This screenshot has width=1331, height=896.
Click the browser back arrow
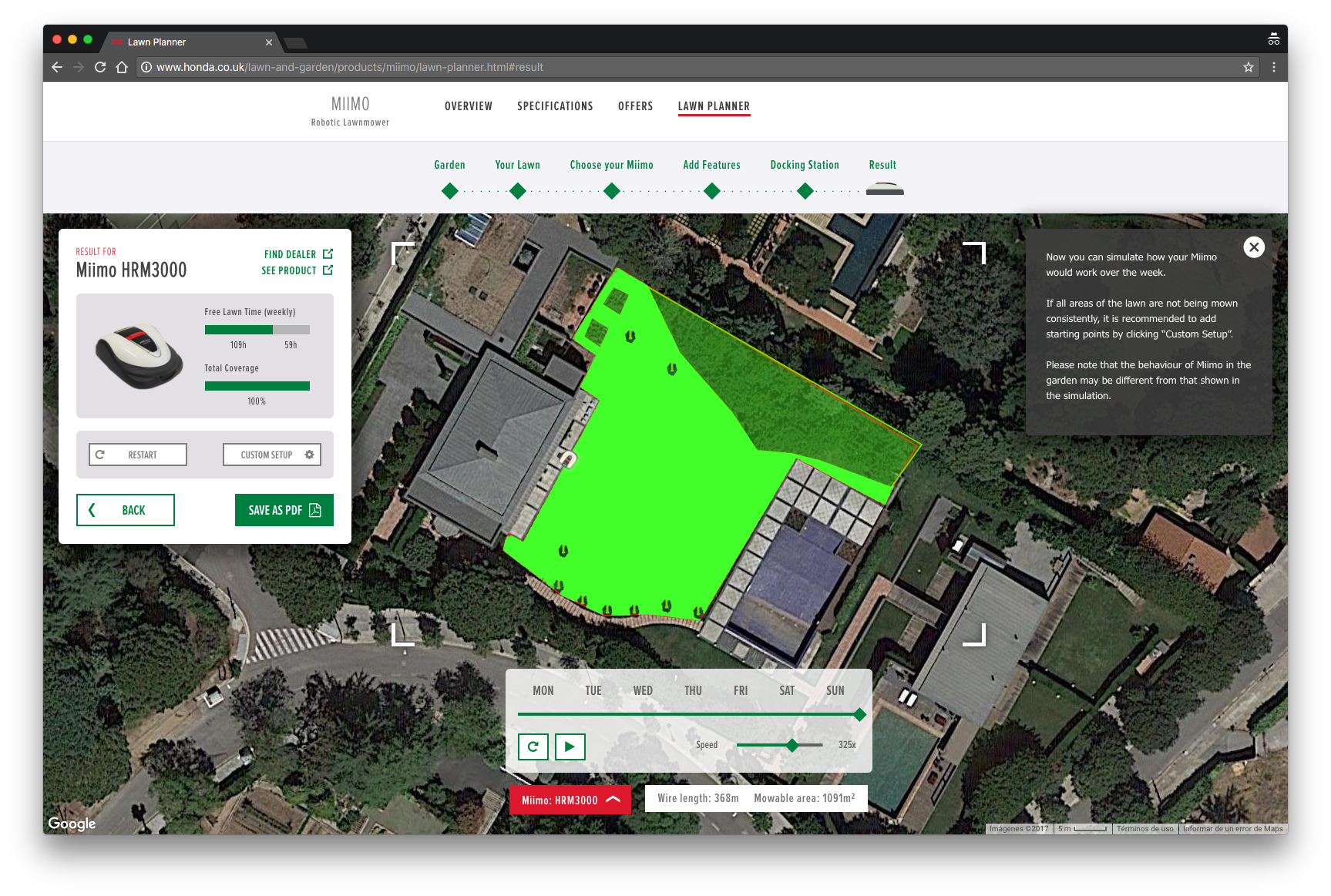pyautogui.click(x=57, y=67)
